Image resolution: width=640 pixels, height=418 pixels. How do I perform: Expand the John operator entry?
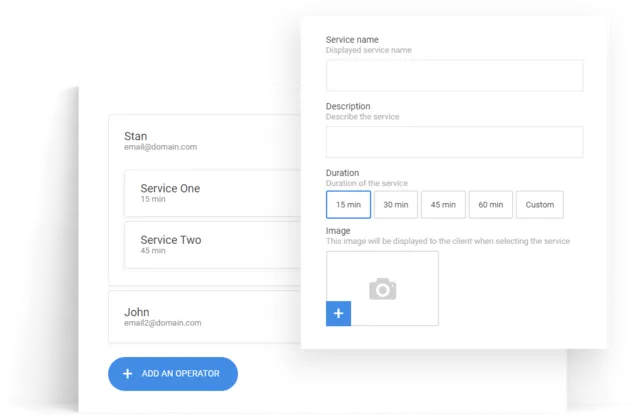point(137,312)
